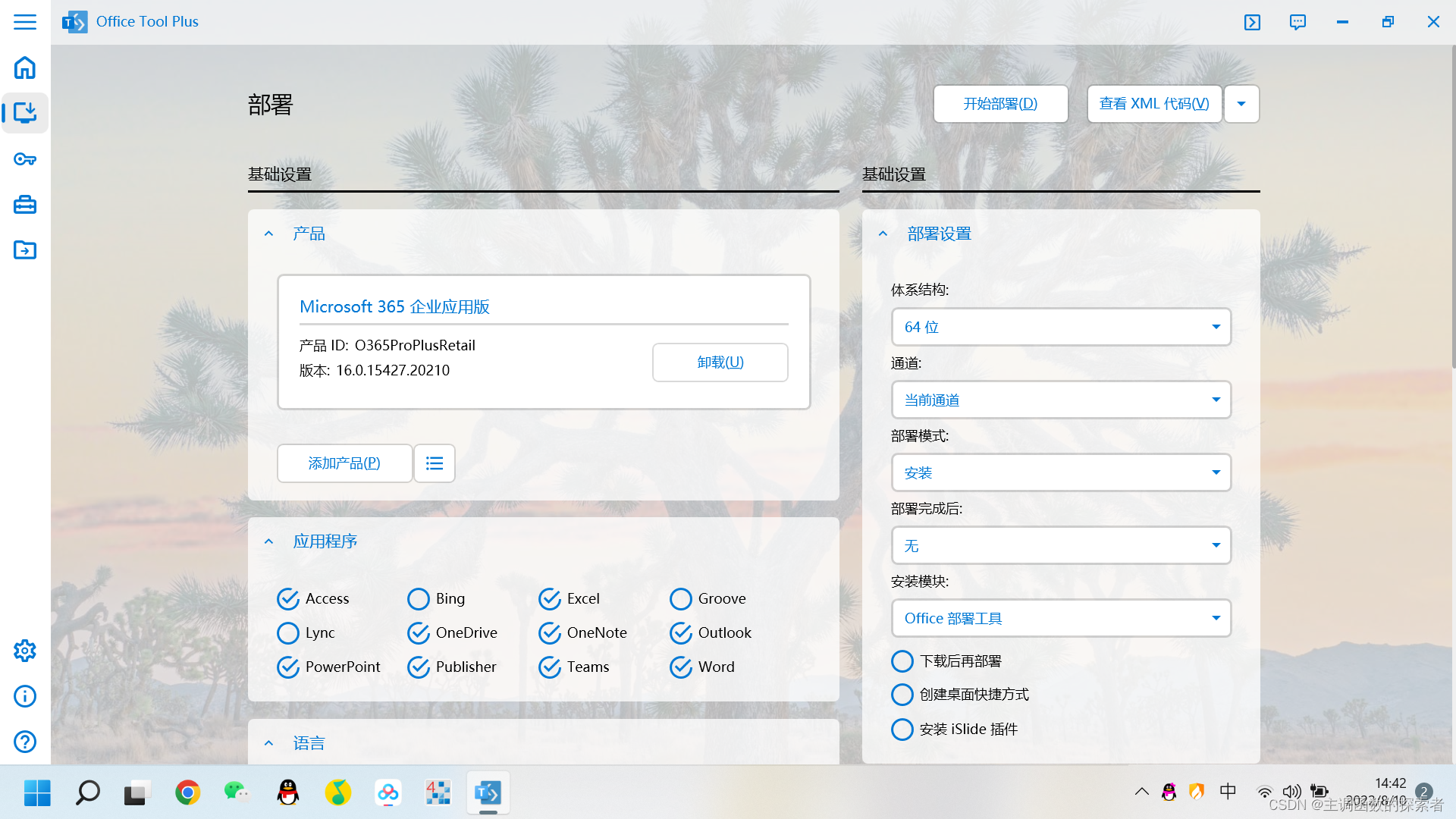1456x819 pixels.
Task: Go to the Home page icon
Action: coord(25,67)
